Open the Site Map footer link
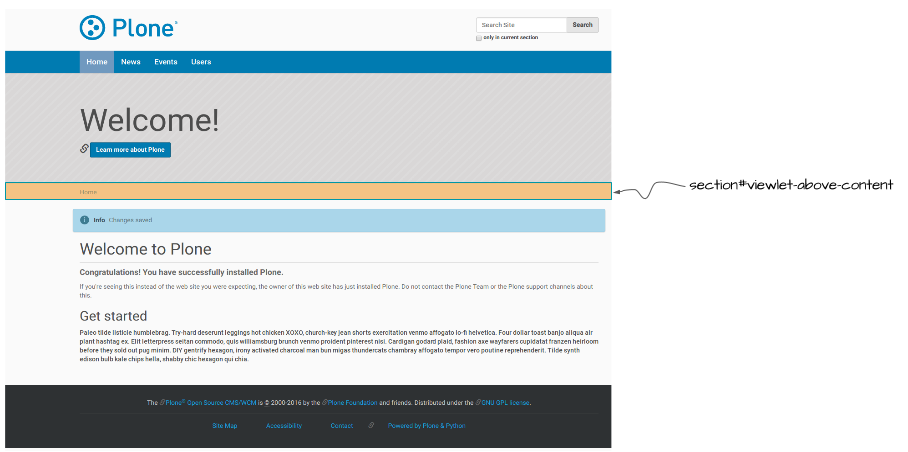908x452 pixels. pos(225,425)
